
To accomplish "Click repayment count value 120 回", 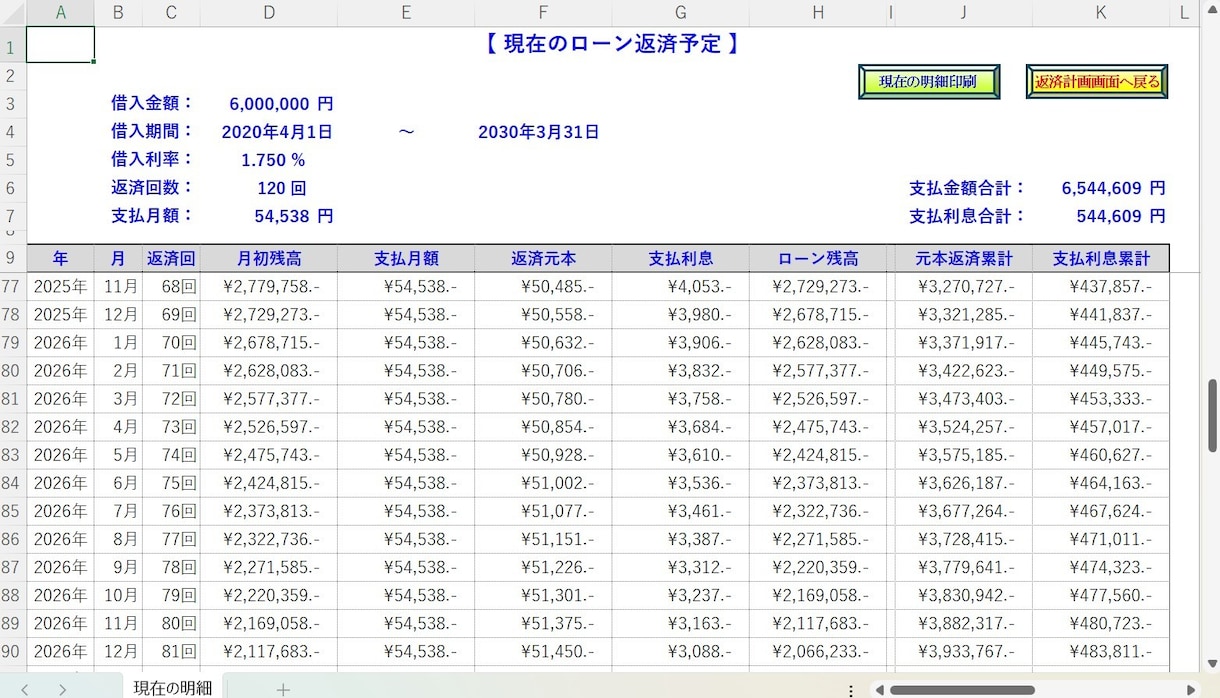I will [x=281, y=187].
